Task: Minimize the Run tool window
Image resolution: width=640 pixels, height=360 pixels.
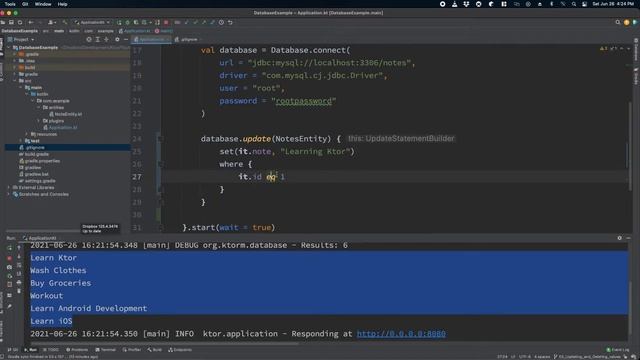Action: (x=628, y=238)
